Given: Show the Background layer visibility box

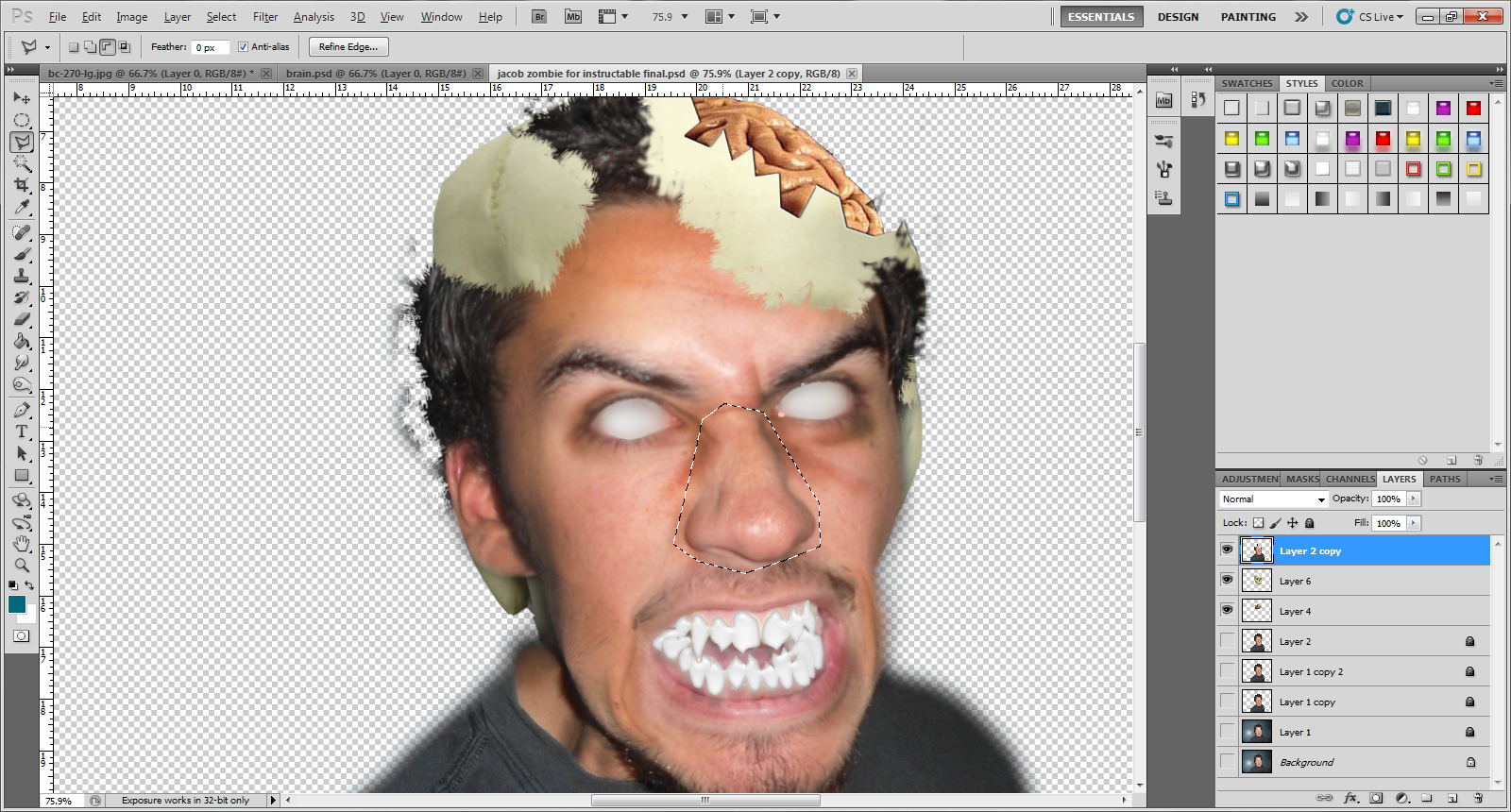Looking at the screenshot, I should (1227, 761).
